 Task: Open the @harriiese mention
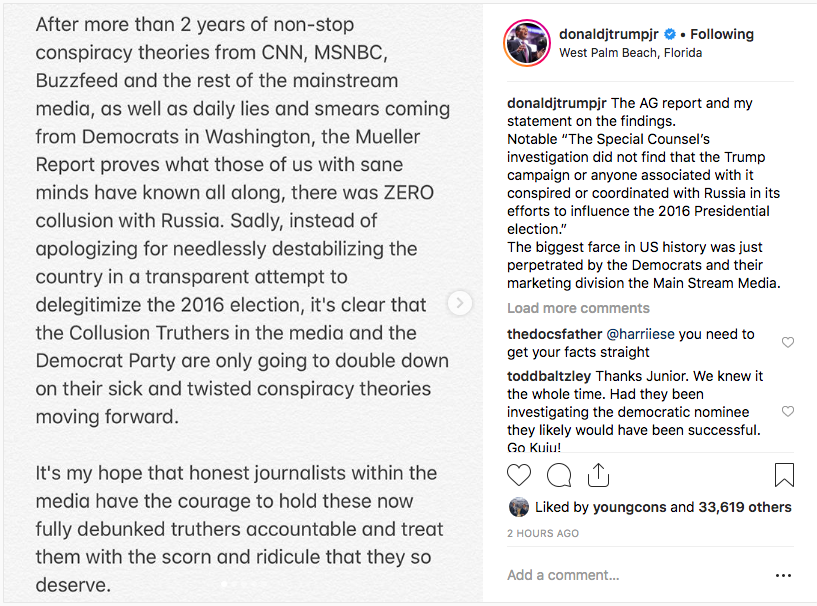(x=640, y=334)
